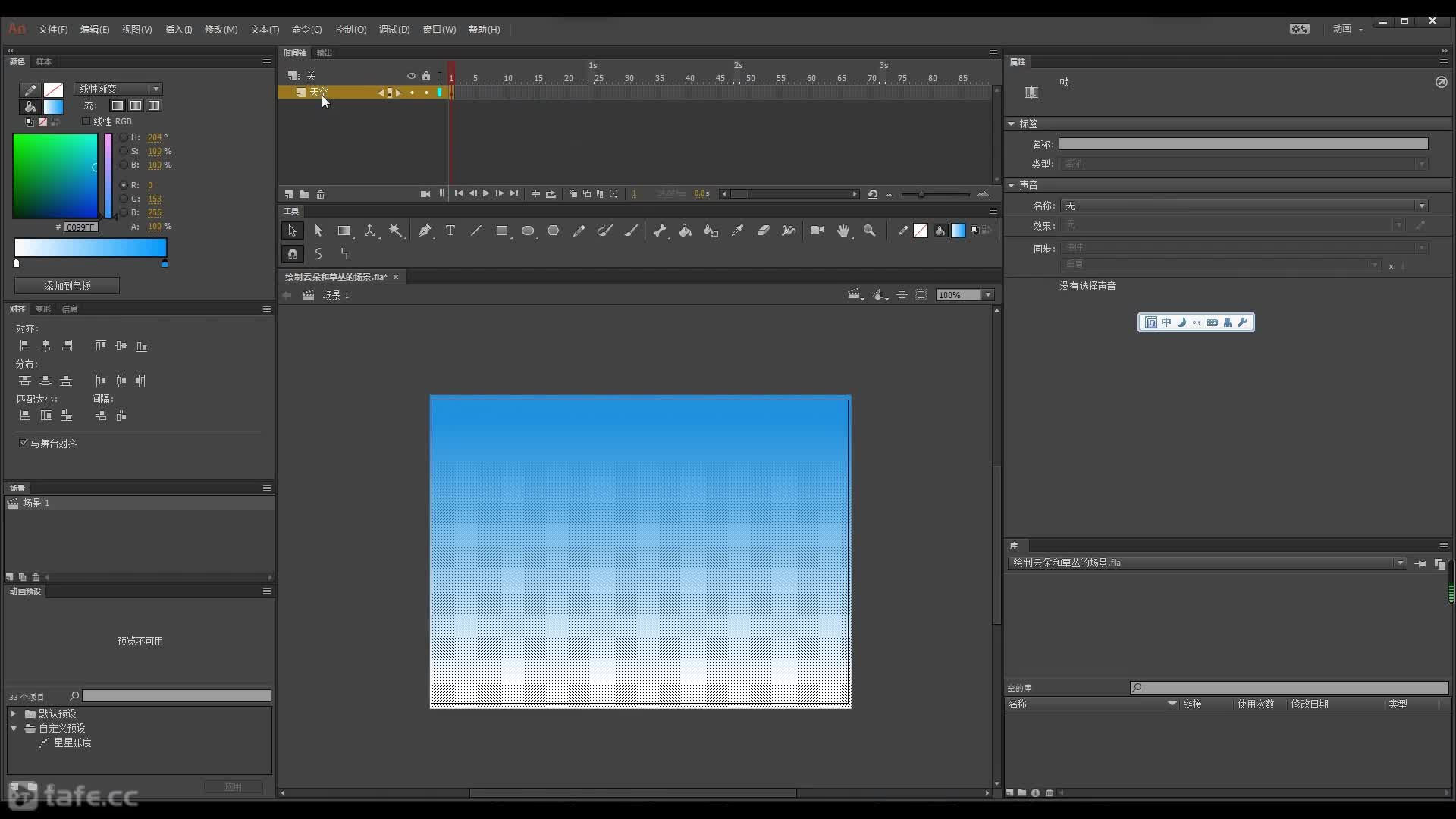The width and height of the screenshot is (1456, 819).
Task: Select the PolyStar hexagon tool
Action: [x=554, y=231]
